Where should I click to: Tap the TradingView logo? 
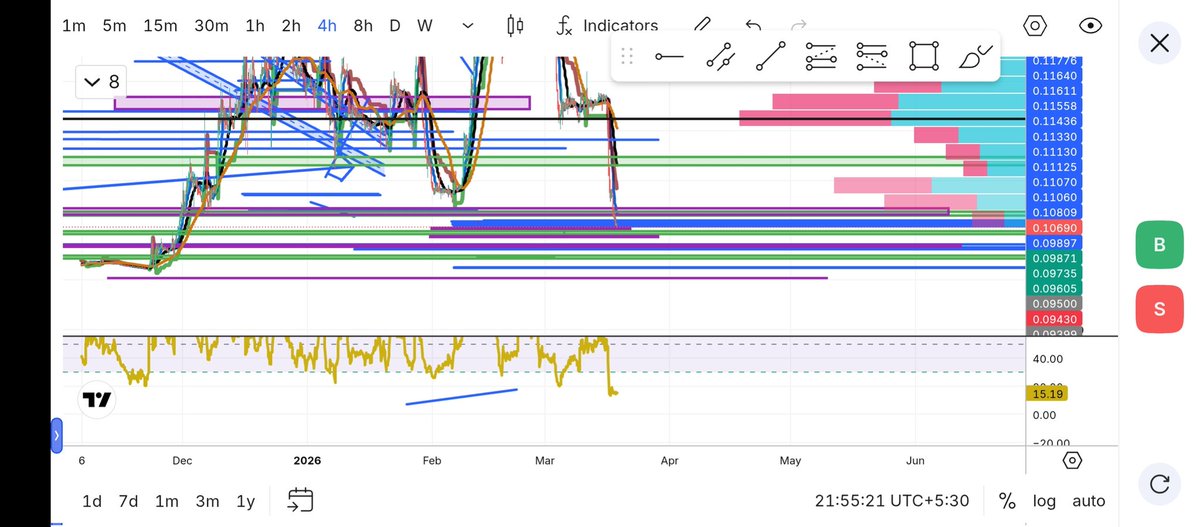click(x=97, y=400)
